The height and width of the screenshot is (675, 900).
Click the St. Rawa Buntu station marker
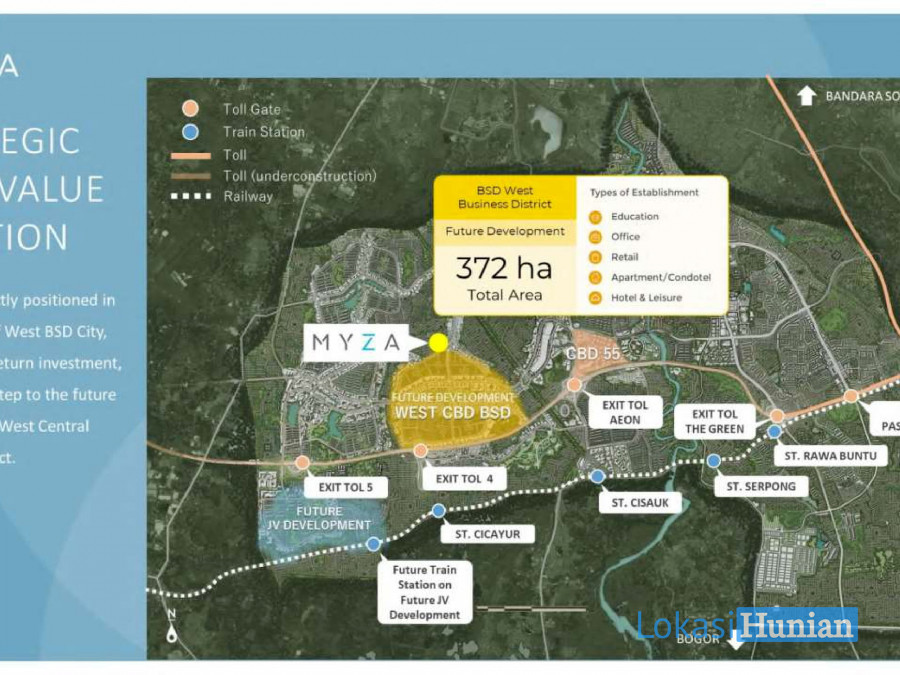(774, 431)
